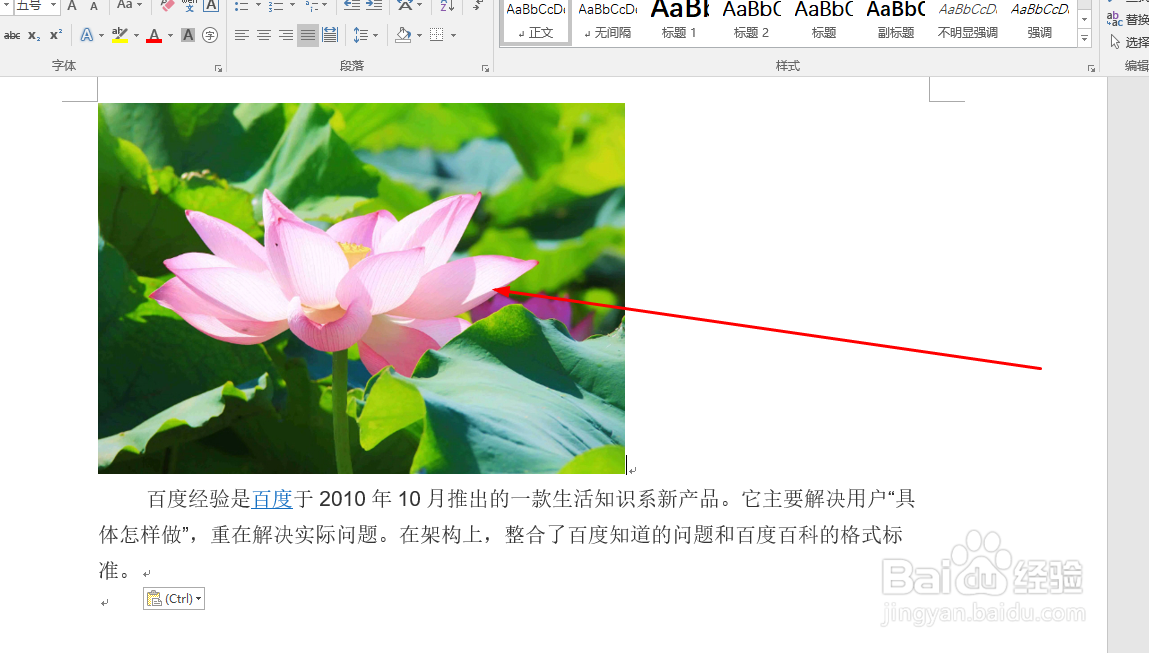Viewport: 1149px width, 653px height.
Task: Apply superscript formatting
Action: (55, 33)
